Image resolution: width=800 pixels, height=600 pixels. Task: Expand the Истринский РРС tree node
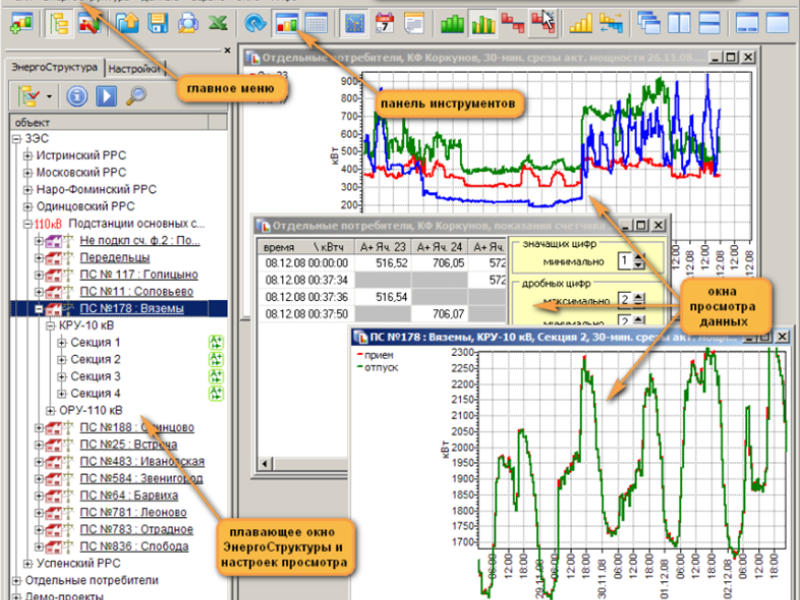pyautogui.click(x=28, y=156)
